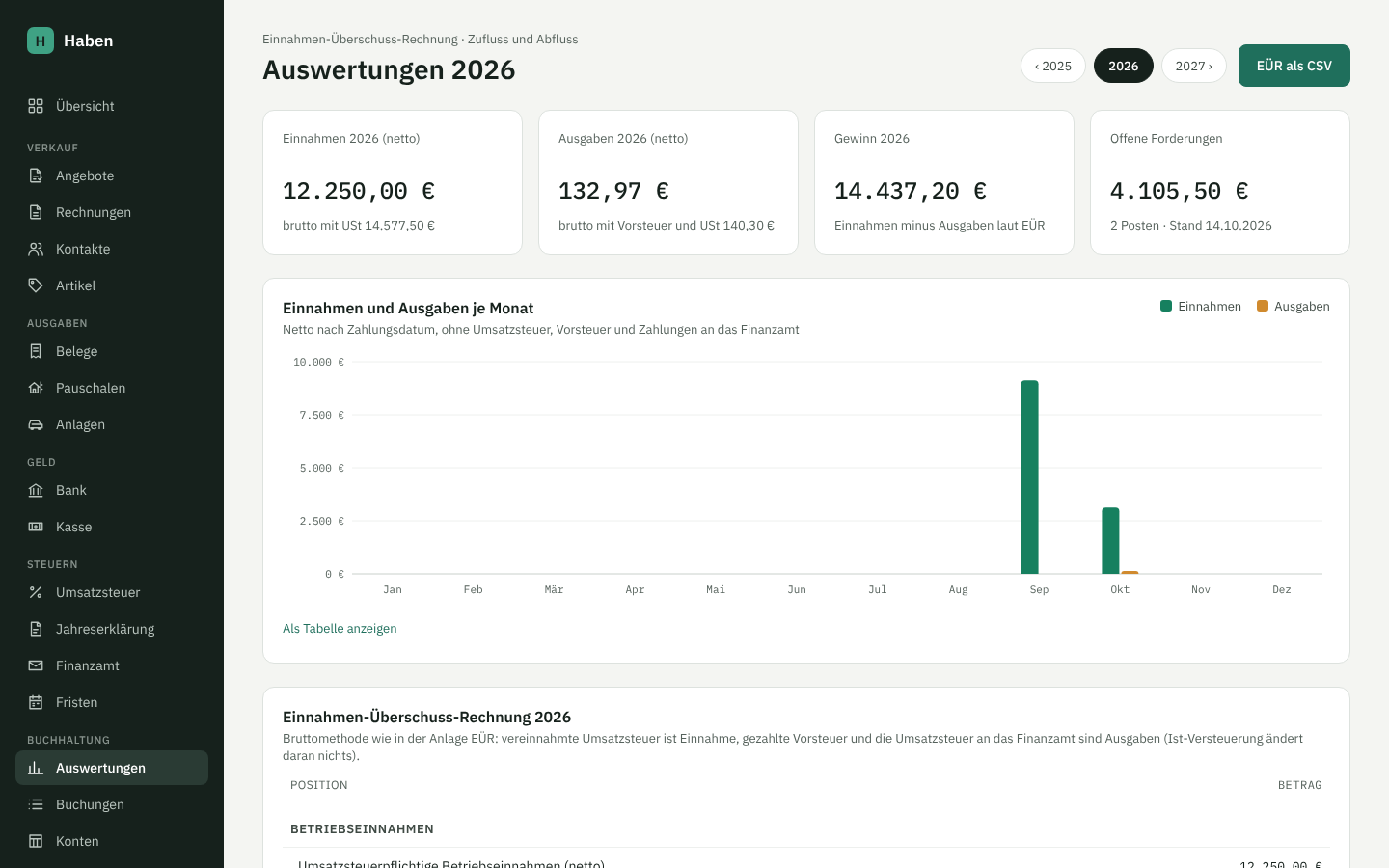Screen dimensions: 1389x868
Task: Click the Finanzamt envelope icon
Action: pos(36,665)
